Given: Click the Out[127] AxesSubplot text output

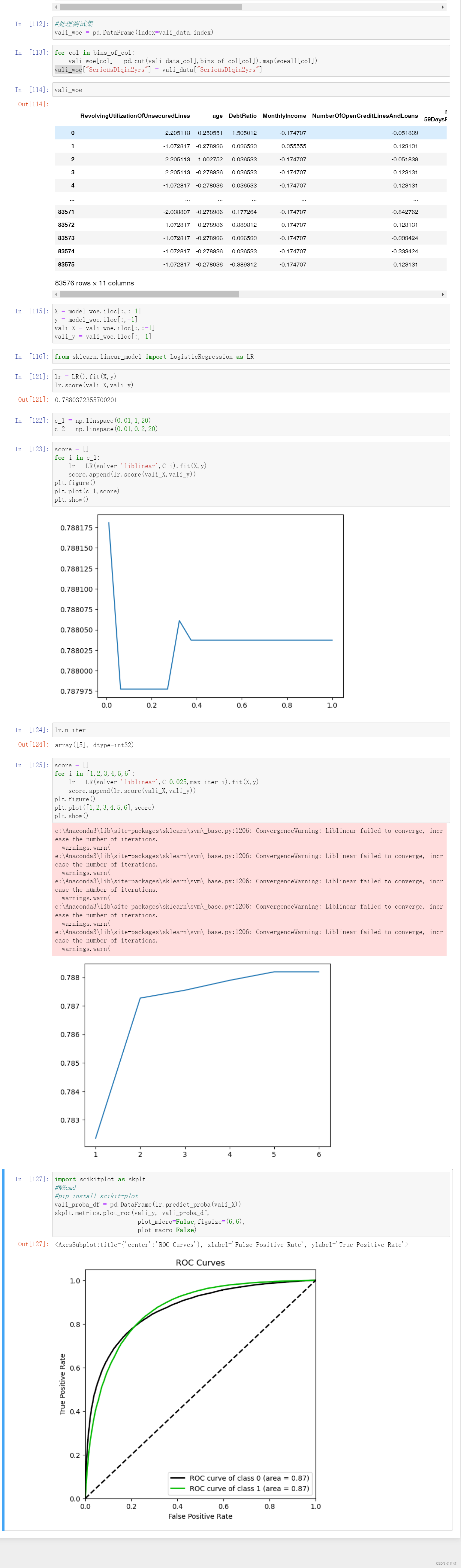Looking at the screenshot, I should tap(232, 1245).
